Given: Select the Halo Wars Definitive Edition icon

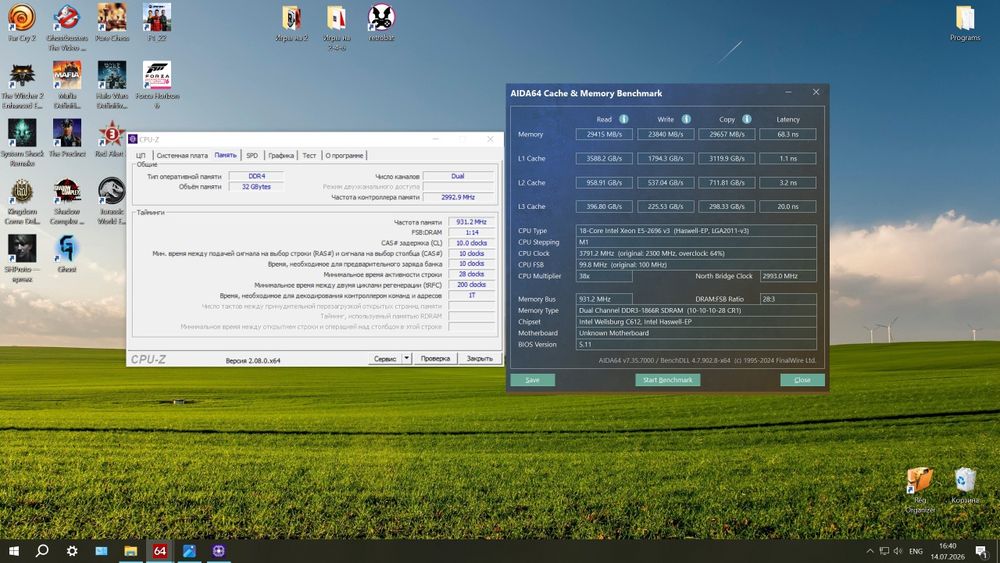Looking at the screenshot, I should click(112, 85).
